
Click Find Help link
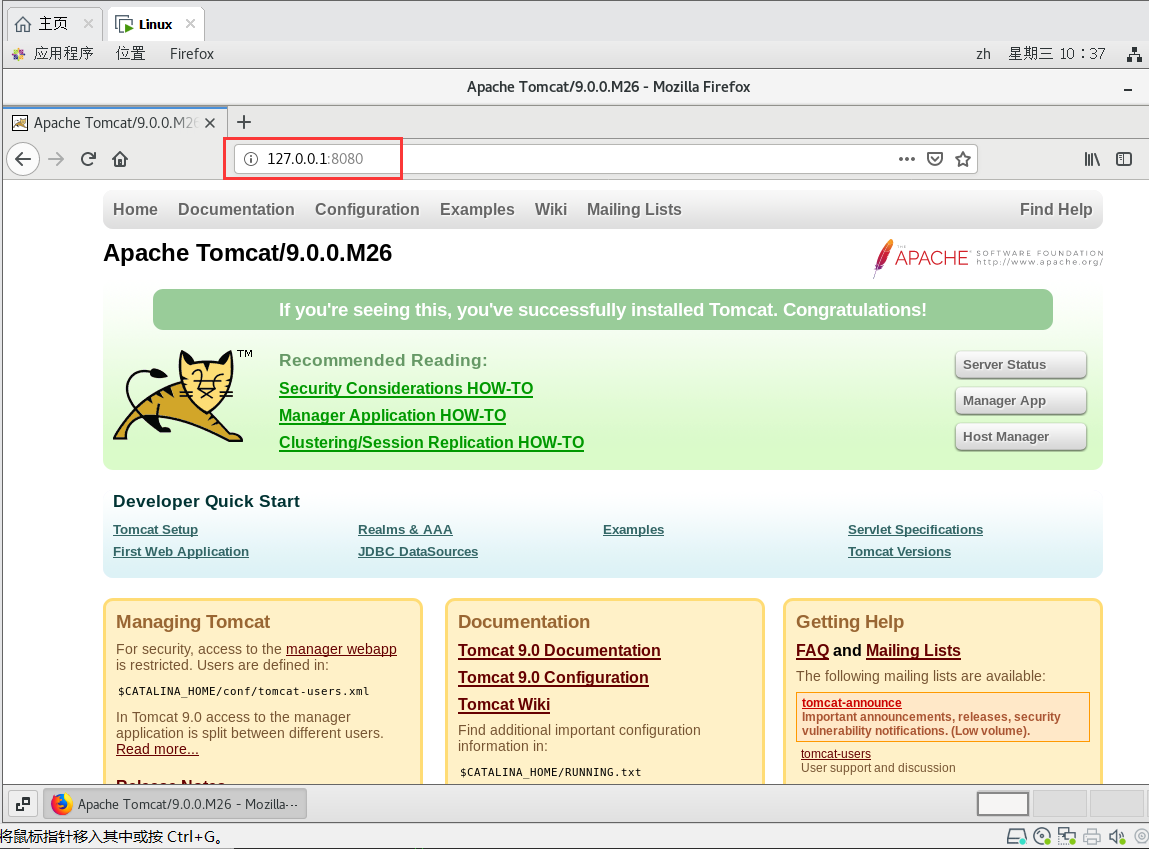coord(1056,210)
